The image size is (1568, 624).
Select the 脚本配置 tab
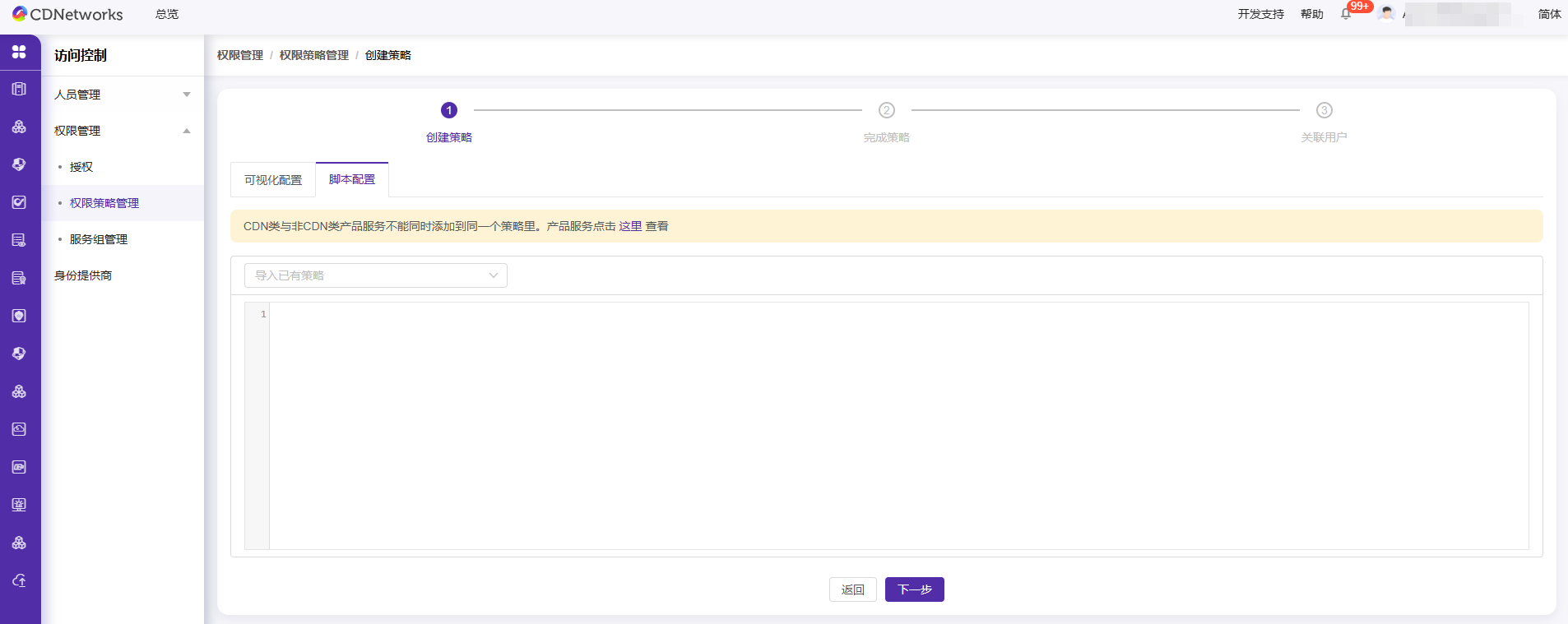352,179
